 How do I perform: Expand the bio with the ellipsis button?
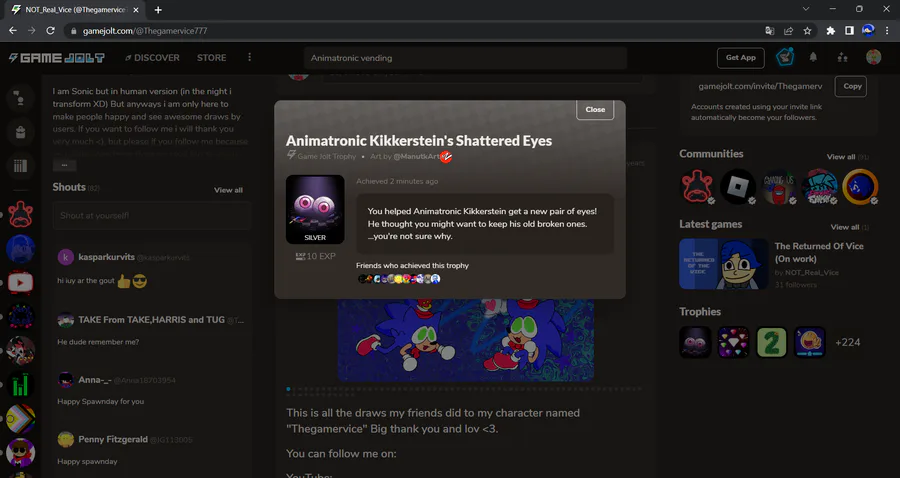tap(64, 165)
